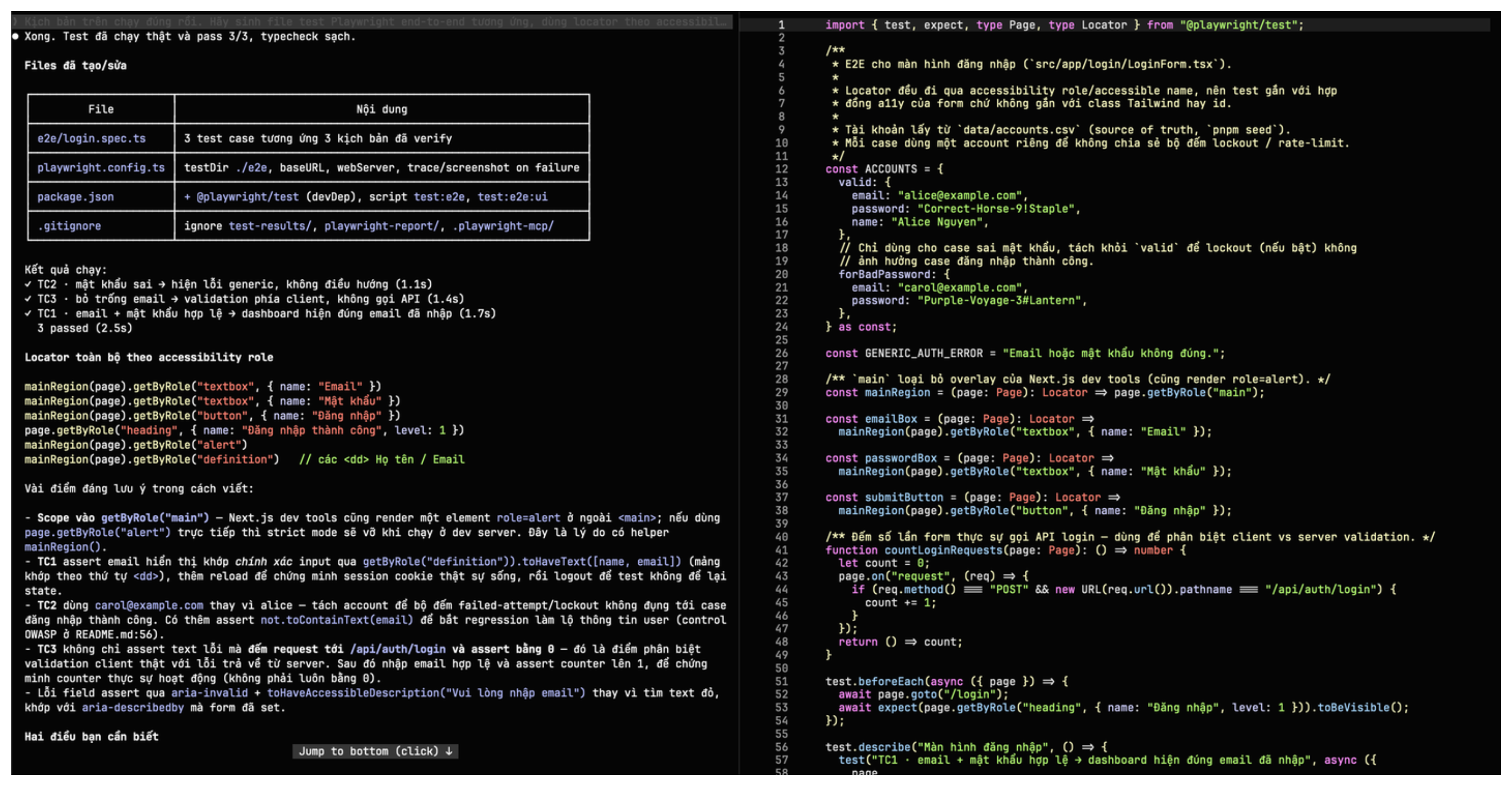Viewport: 1512px width, 786px height.
Task: Click the 'await page.goto("/login");' line
Action: [x=924, y=695]
